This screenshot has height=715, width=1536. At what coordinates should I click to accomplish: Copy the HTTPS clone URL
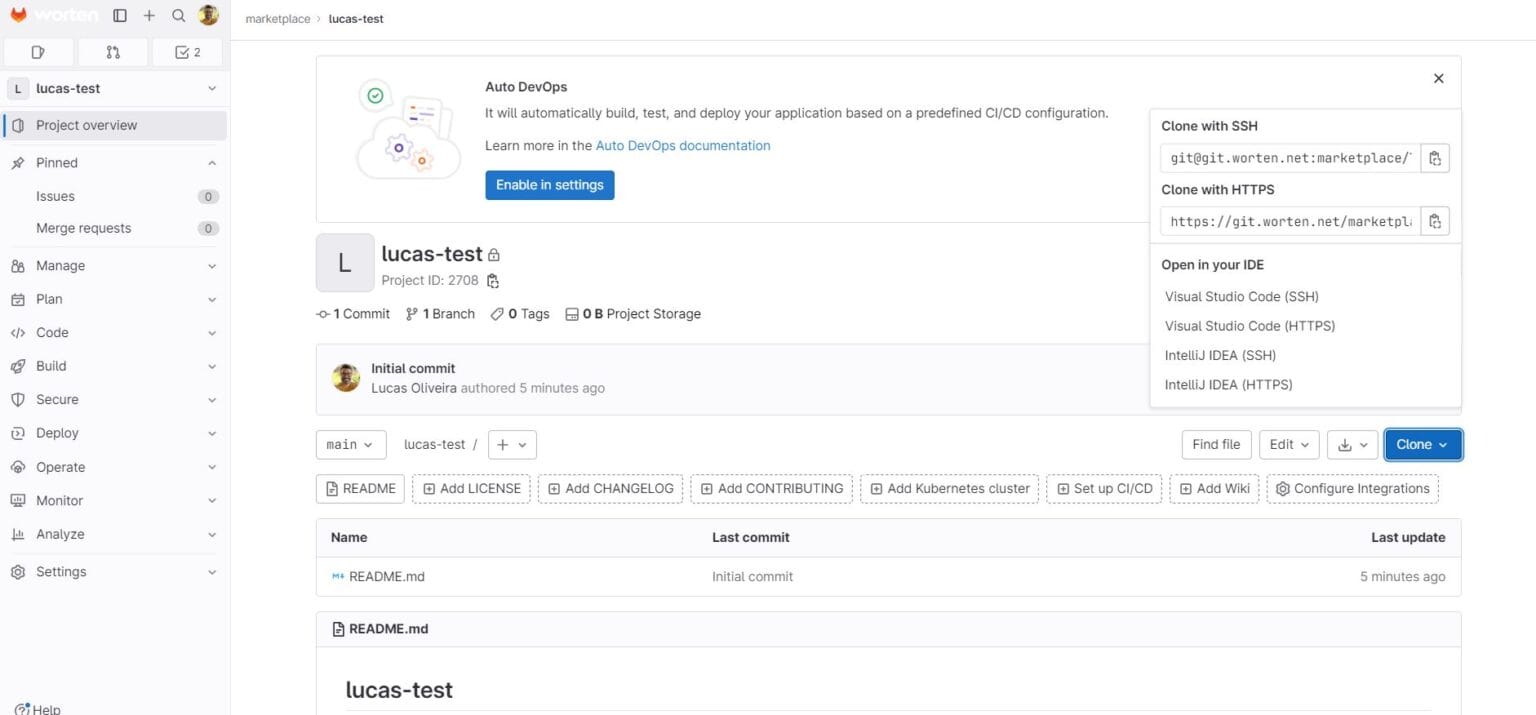pyautogui.click(x=1435, y=221)
